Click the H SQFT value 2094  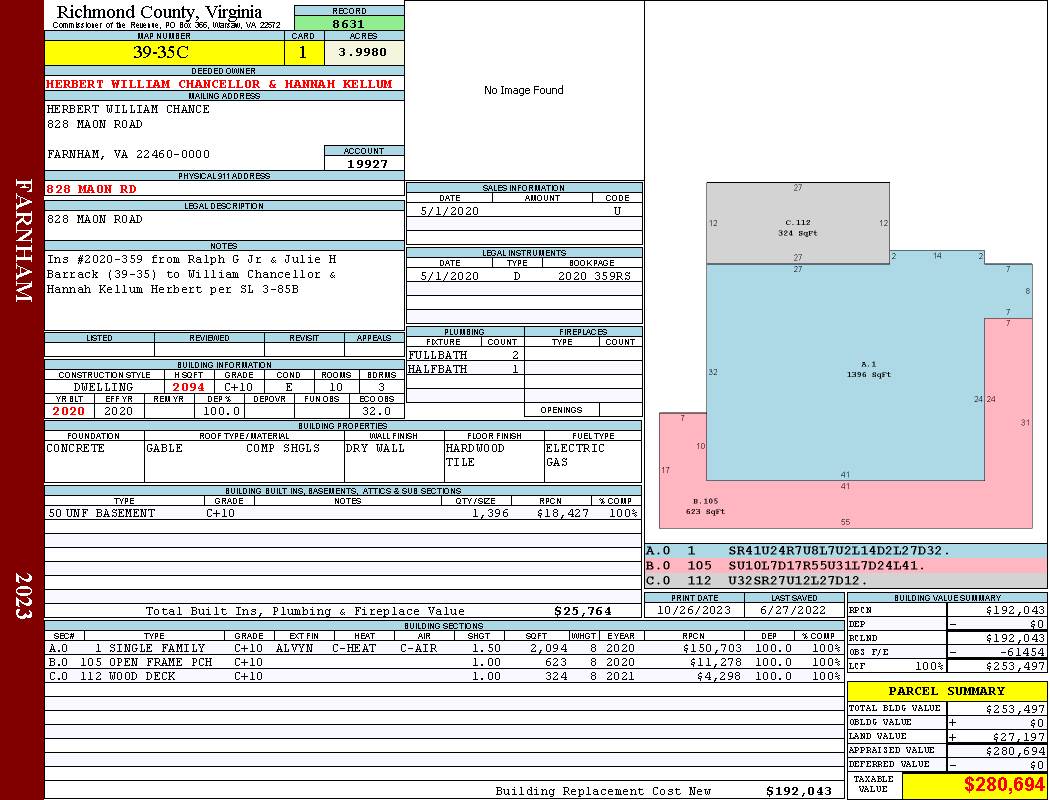pos(188,387)
